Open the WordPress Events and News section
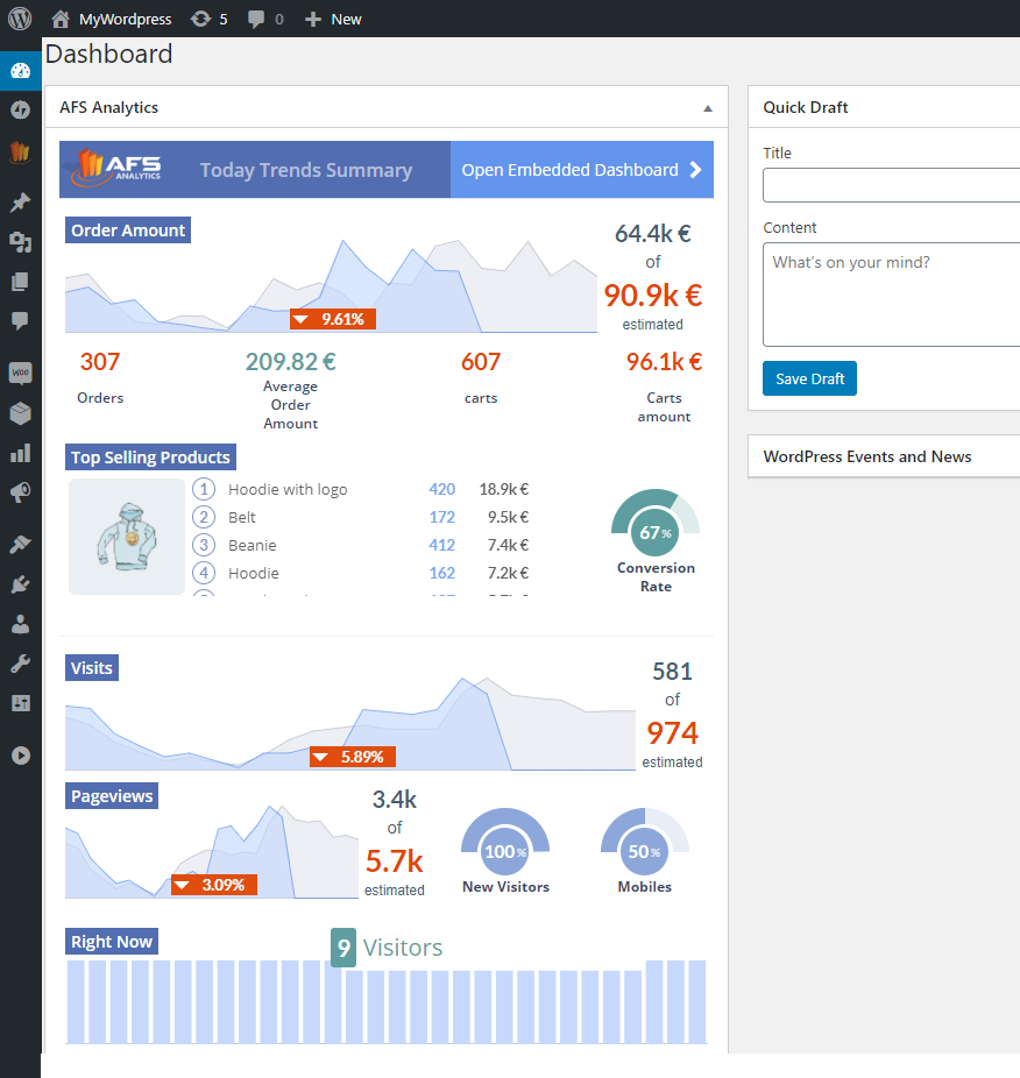This screenshot has height=1078, width=1020. (x=867, y=456)
